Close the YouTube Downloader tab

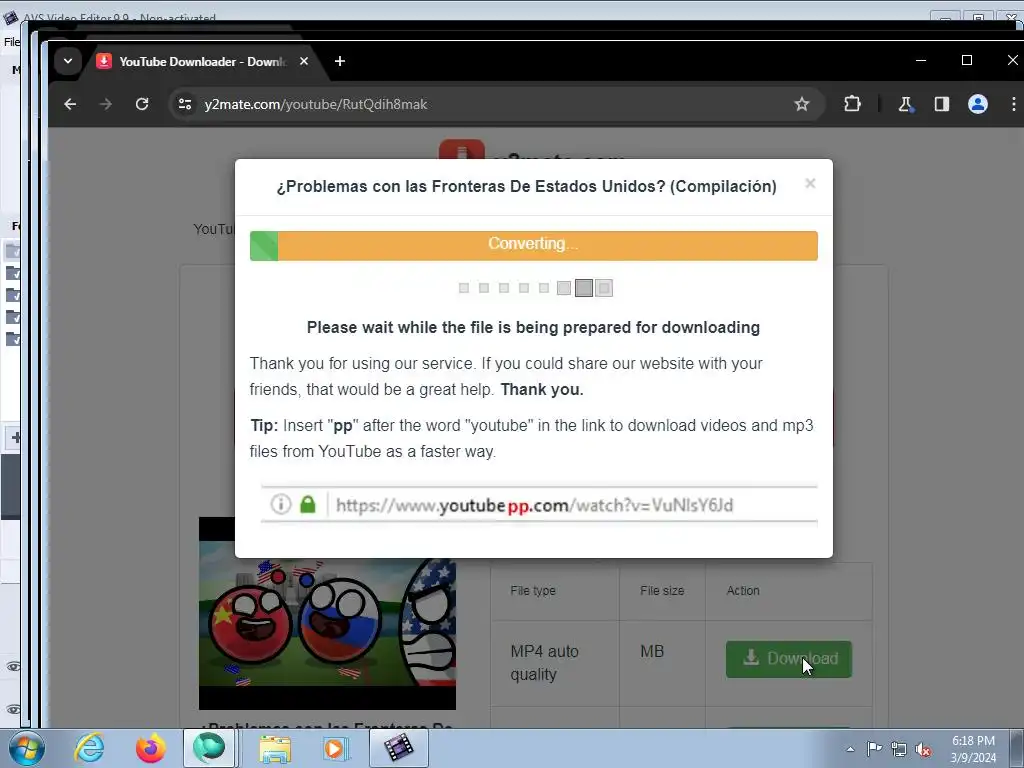[304, 61]
